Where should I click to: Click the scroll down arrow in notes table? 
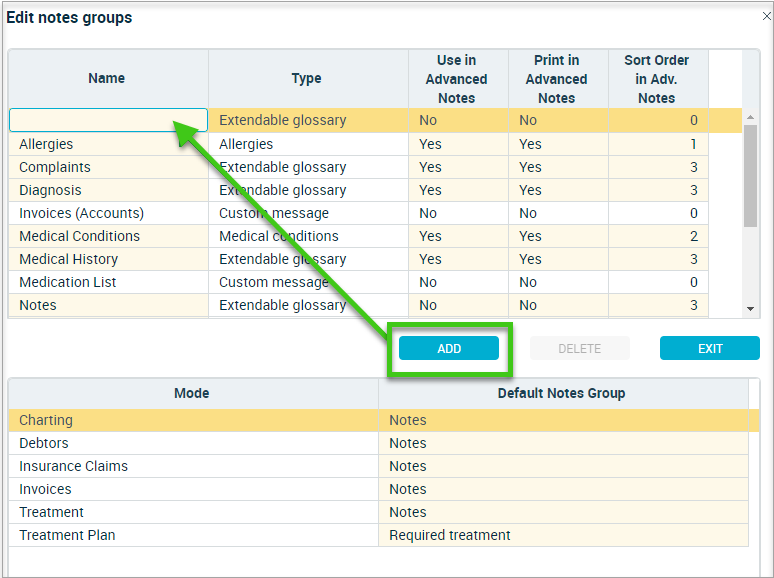tap(750, 309)
